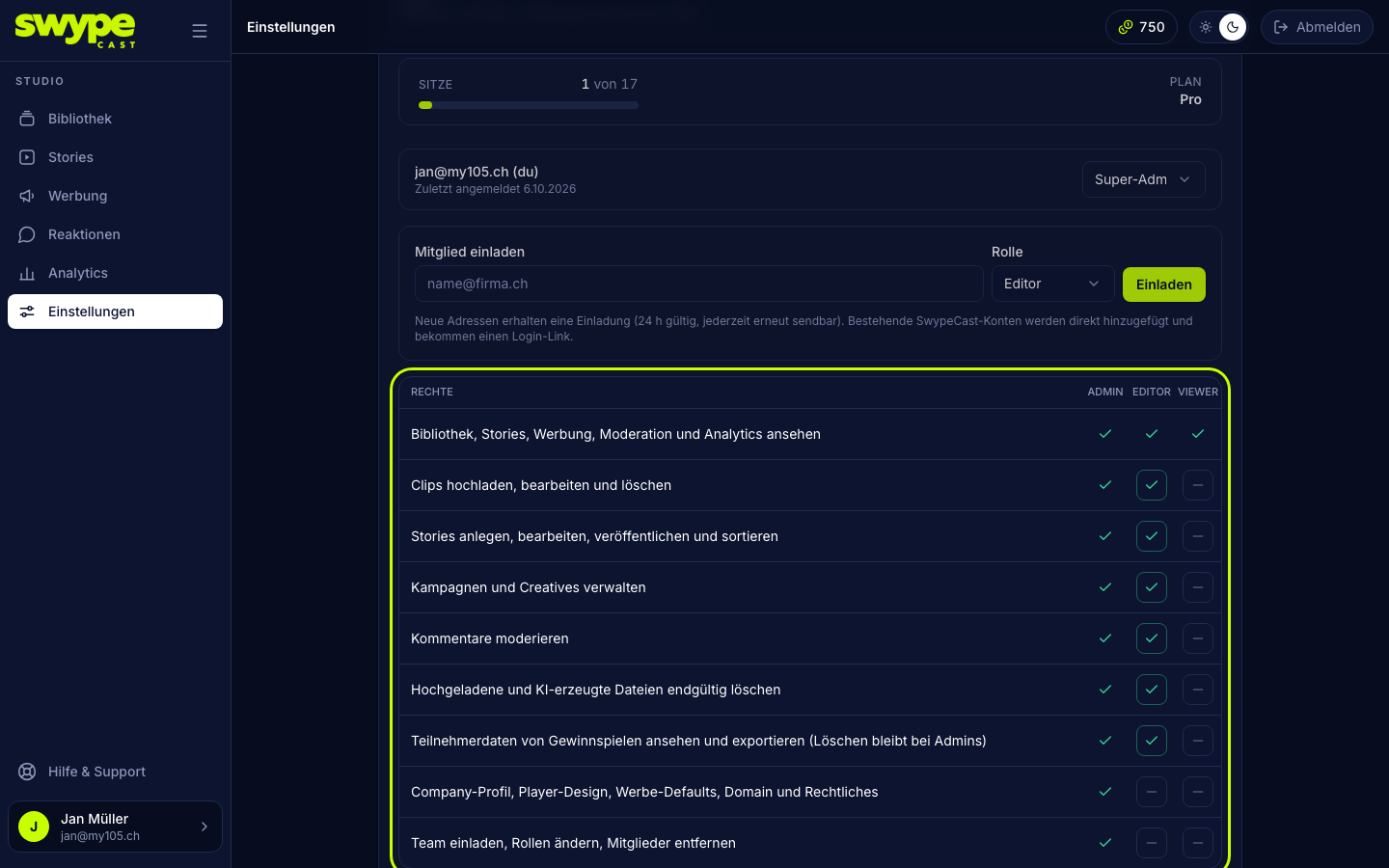Click the Werbung megaphone icon

tap(27, 196)
